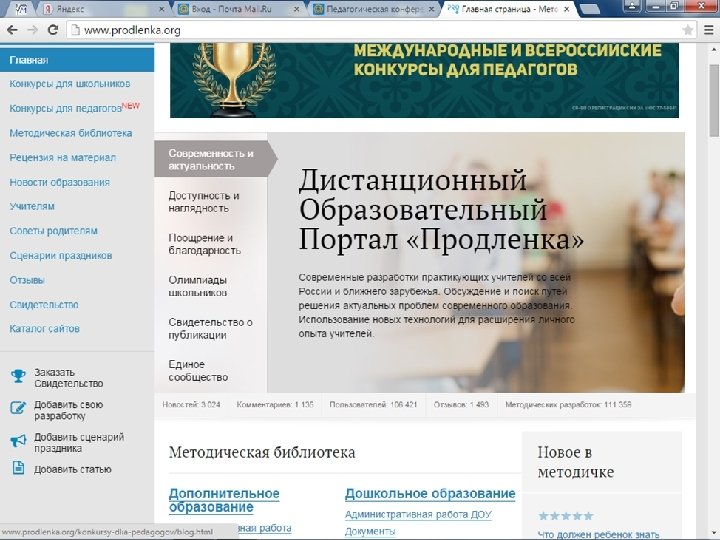This screenshot has width=720, height=540.
Task: Close the Главная страница tab
Action: coord(566,9)
